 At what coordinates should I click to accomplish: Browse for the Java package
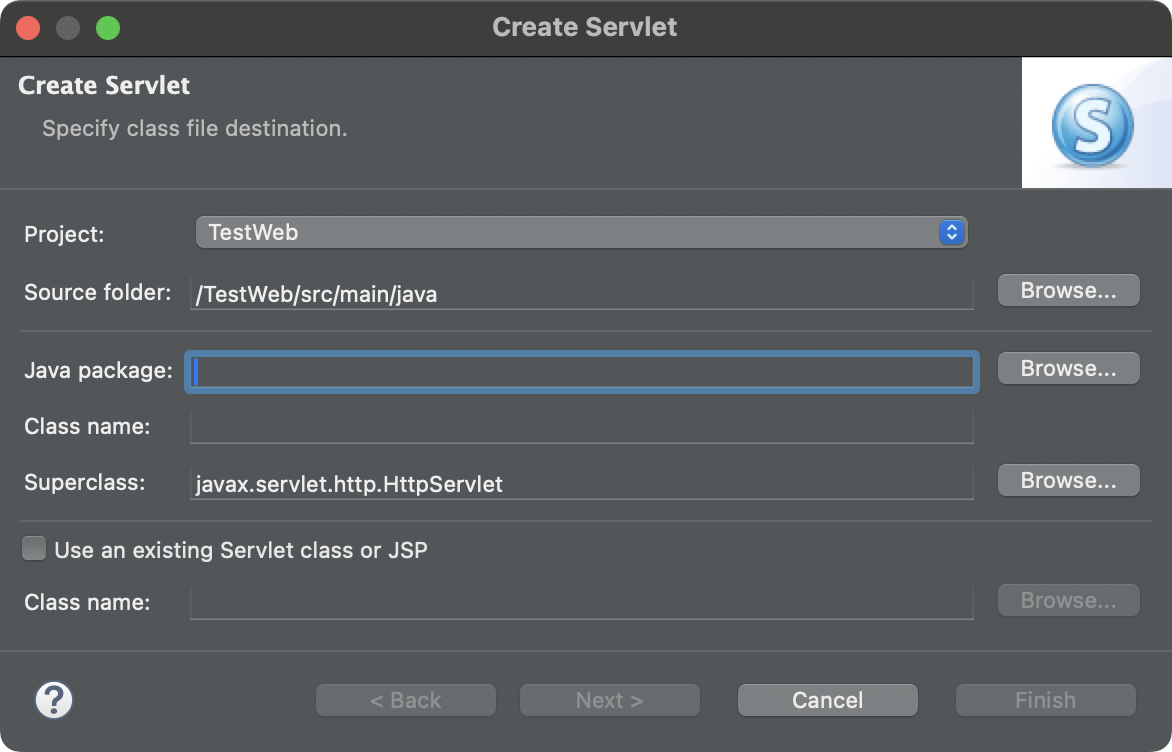1068,368
